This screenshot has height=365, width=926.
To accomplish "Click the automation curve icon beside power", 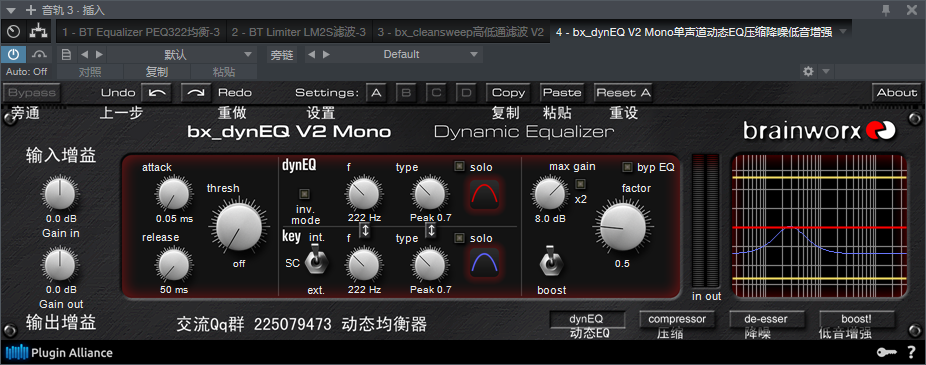I will point(40,54).
